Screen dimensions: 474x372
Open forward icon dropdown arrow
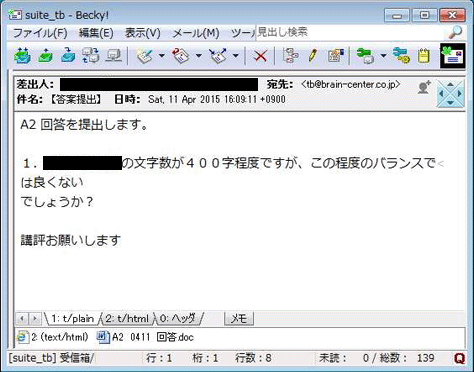235,55
